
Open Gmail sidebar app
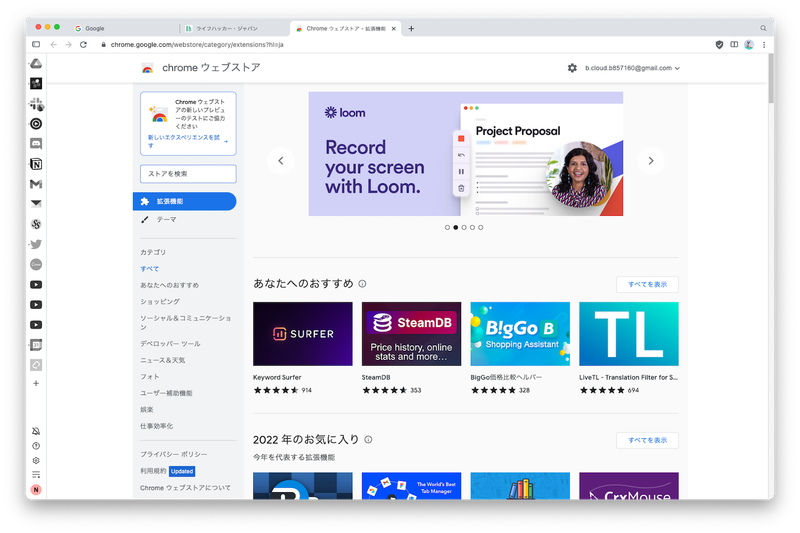36,184
